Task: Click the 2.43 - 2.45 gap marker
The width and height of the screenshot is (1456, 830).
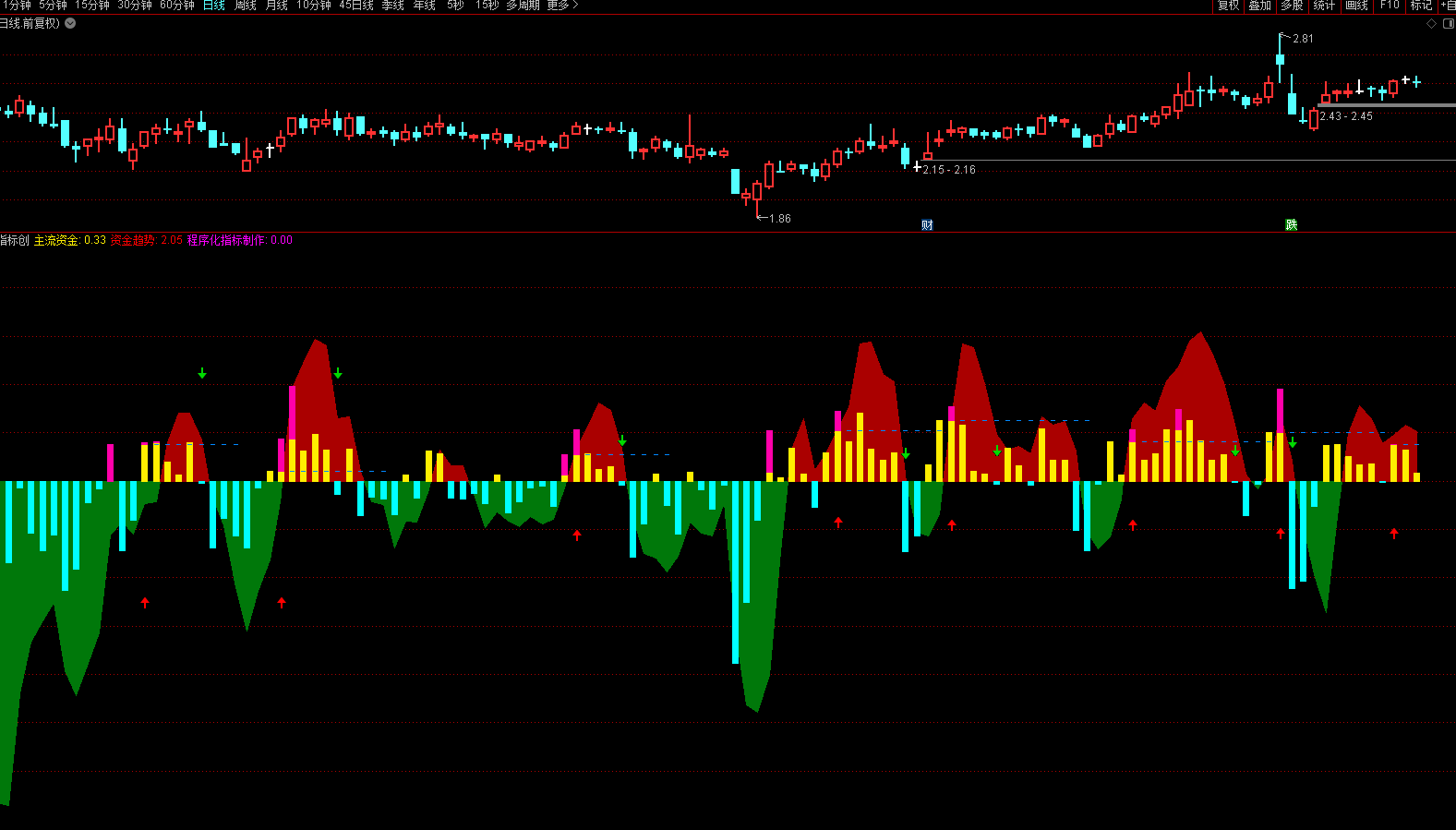Action: click(x=1345, y=116)
